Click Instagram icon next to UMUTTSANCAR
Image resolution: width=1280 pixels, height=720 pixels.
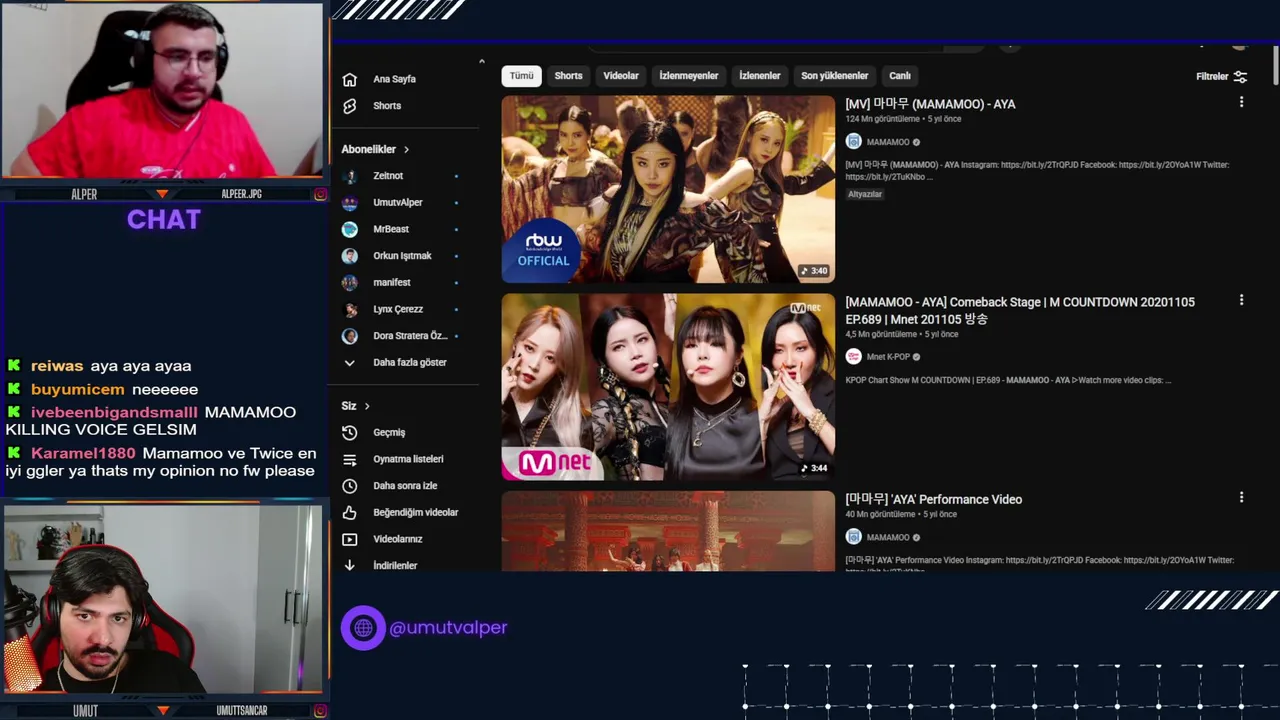tap(320, 711)
